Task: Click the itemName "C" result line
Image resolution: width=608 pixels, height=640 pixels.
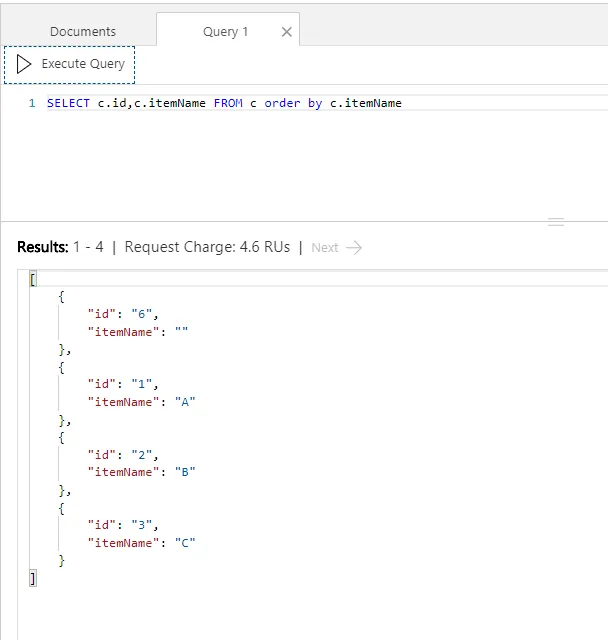Action: tap(141, 543)
